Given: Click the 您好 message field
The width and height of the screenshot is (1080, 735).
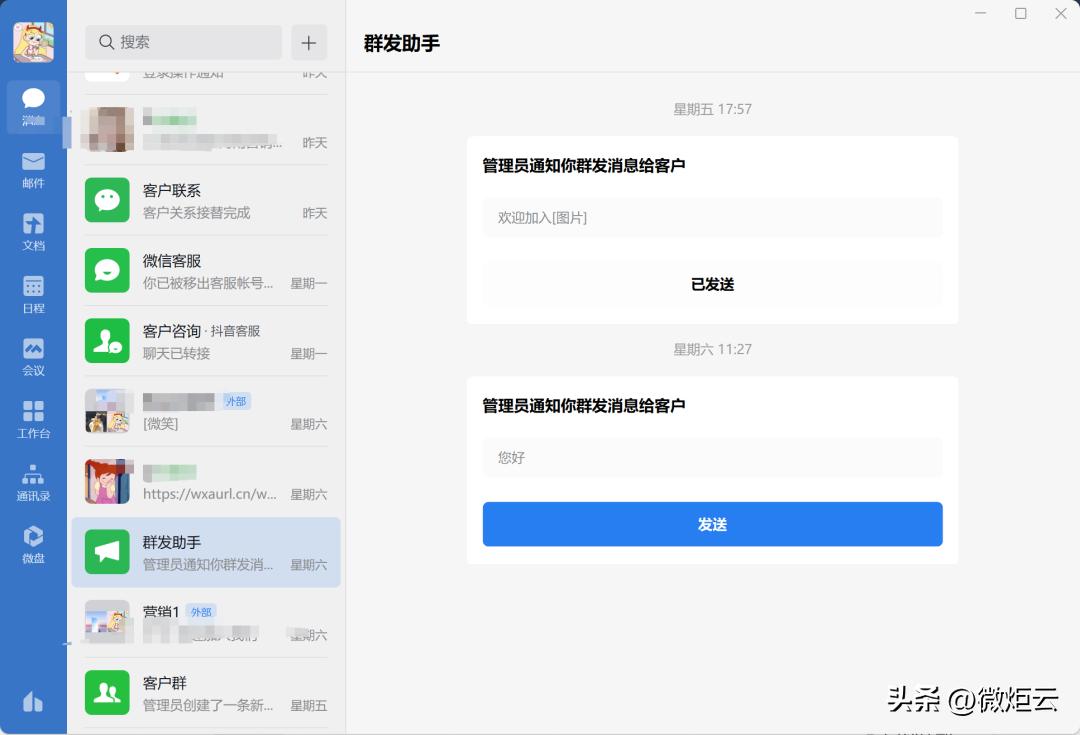Looking at the screenshot, I should pyautogui.click(x=712, y=457).
